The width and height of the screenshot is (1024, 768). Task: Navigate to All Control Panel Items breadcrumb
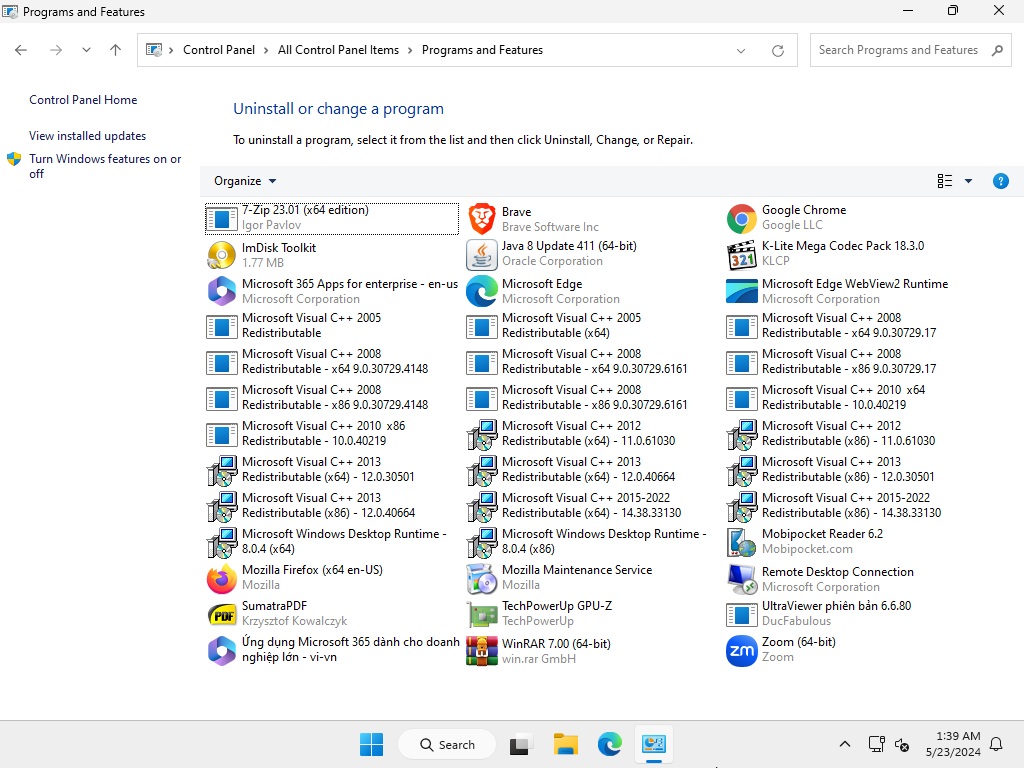[x=338, y=50]
